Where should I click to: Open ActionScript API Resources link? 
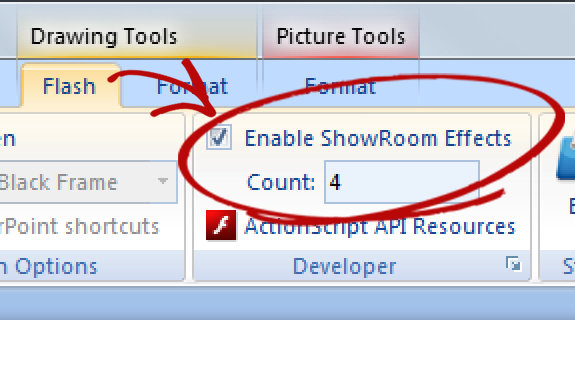click(x=380, y=226)
